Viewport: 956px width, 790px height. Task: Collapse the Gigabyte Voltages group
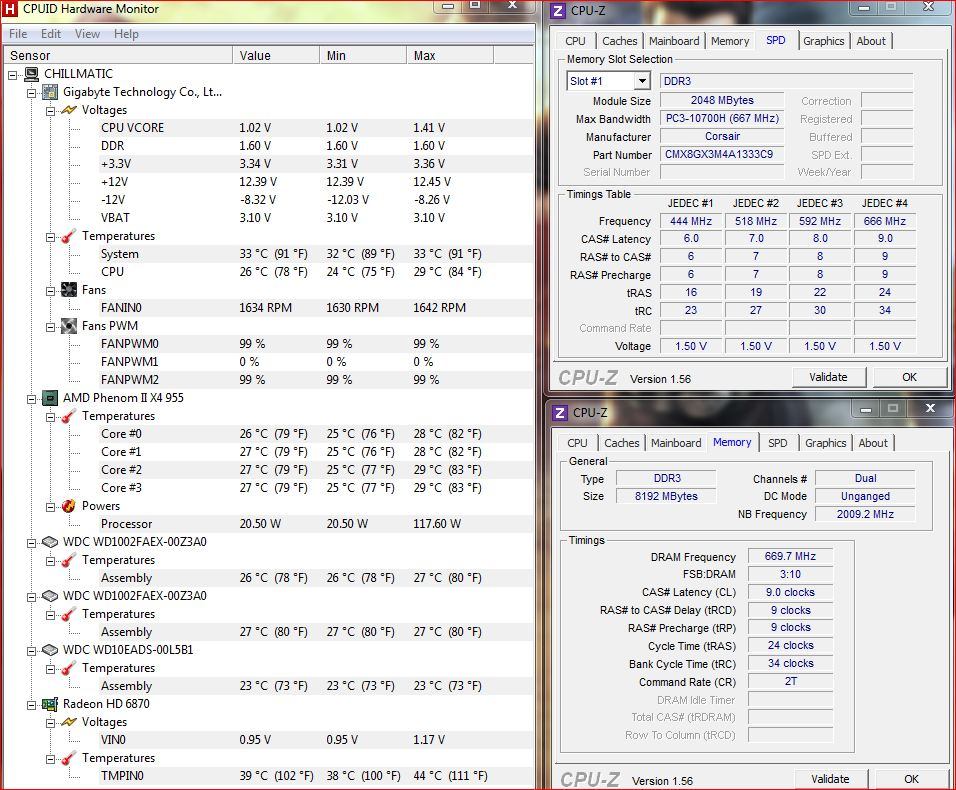pos(51,111)
